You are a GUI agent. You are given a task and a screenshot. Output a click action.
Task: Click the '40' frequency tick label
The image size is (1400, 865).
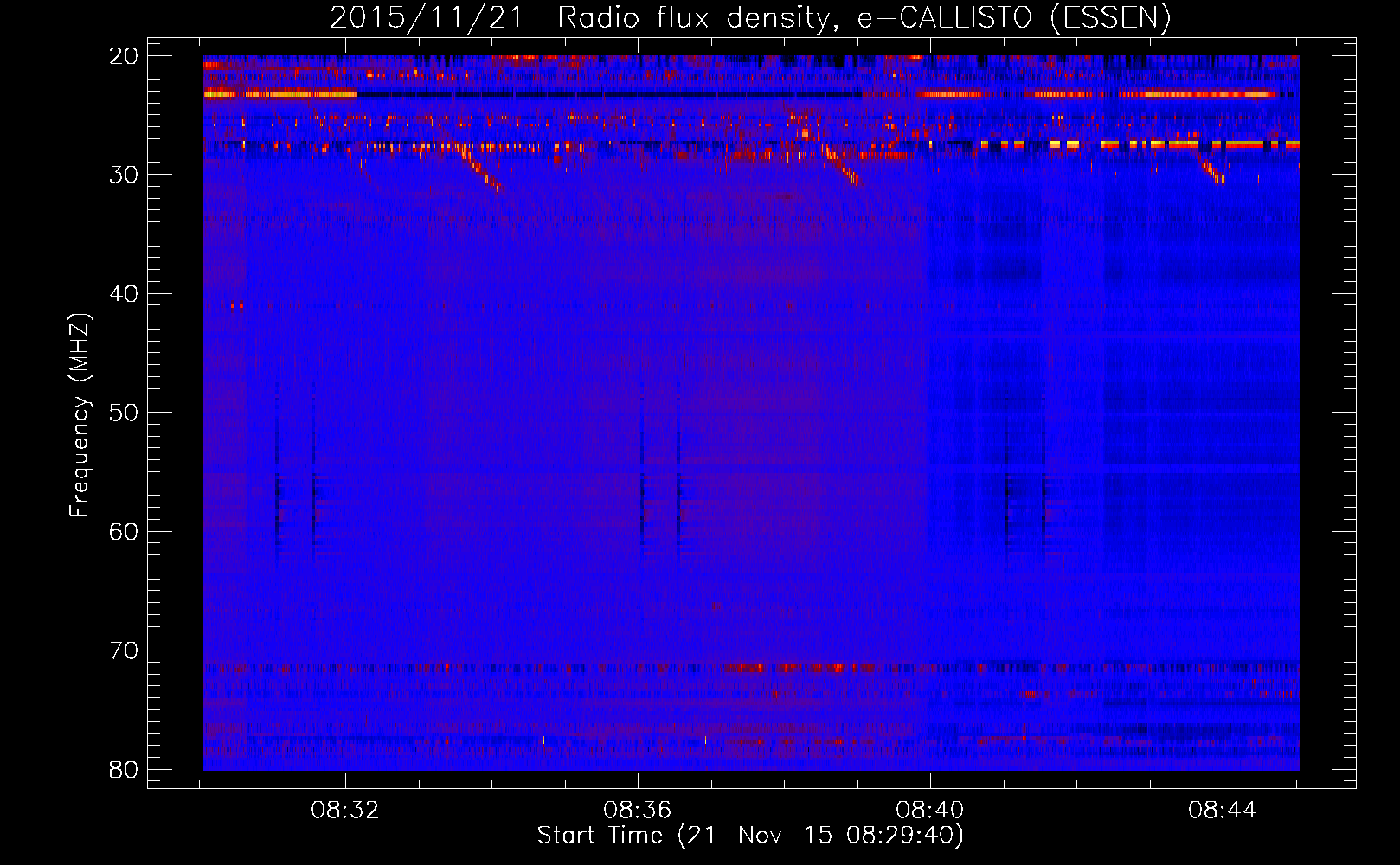125,294
